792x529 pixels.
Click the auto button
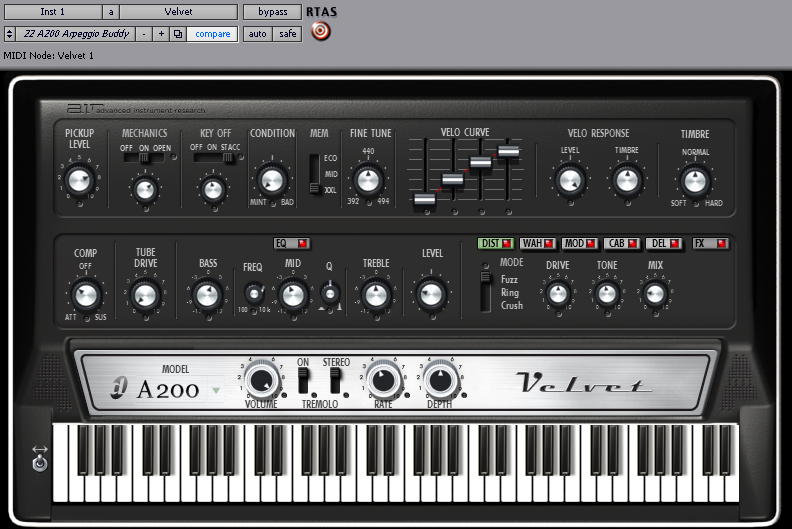(258, 34)
